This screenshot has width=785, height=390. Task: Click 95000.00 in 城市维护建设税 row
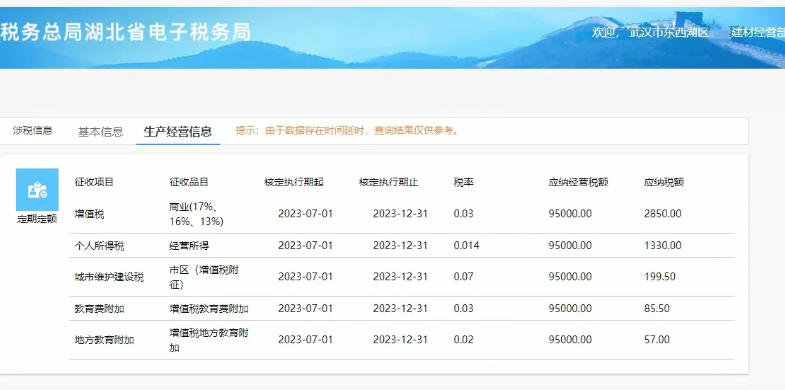tap(570, 276)
